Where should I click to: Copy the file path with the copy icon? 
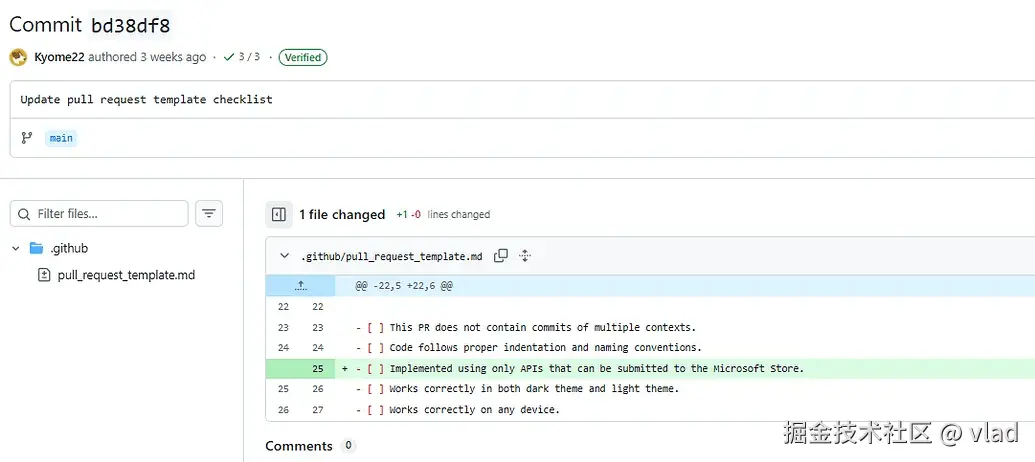click(501, 256)
